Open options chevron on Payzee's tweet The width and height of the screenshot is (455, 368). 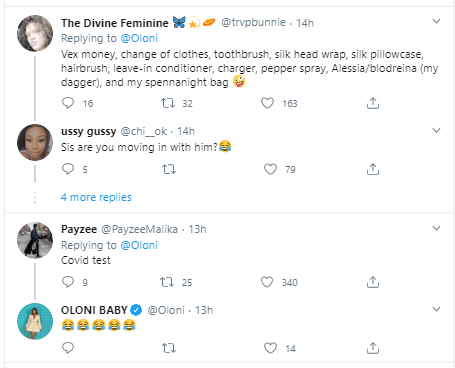click(x=436, y=228)
